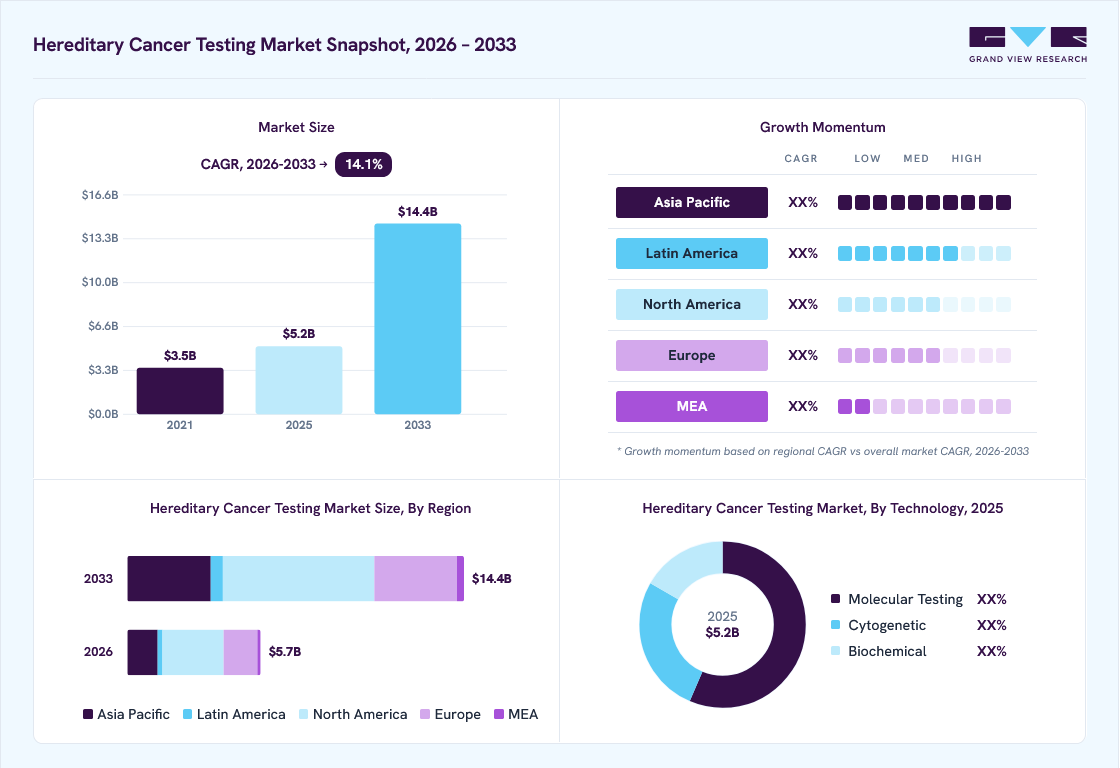
Task: Select the Europe region label
Action: point(691,355)
